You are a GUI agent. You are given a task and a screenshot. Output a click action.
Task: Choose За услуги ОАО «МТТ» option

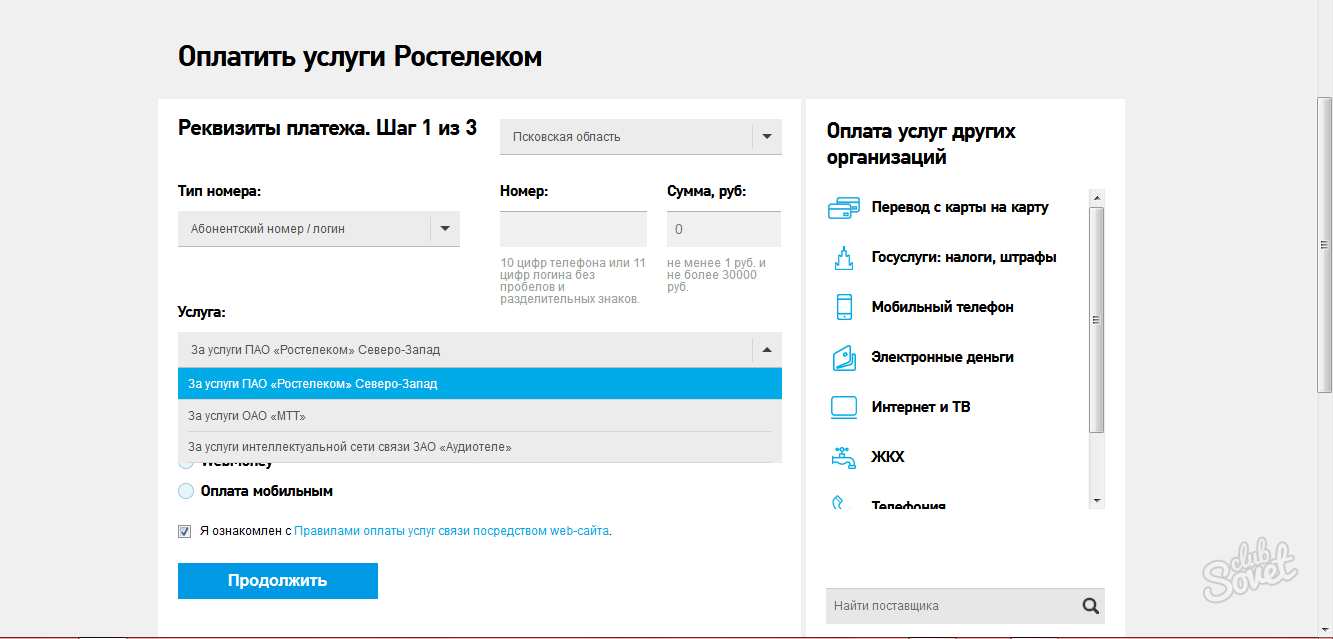[480, 416]
